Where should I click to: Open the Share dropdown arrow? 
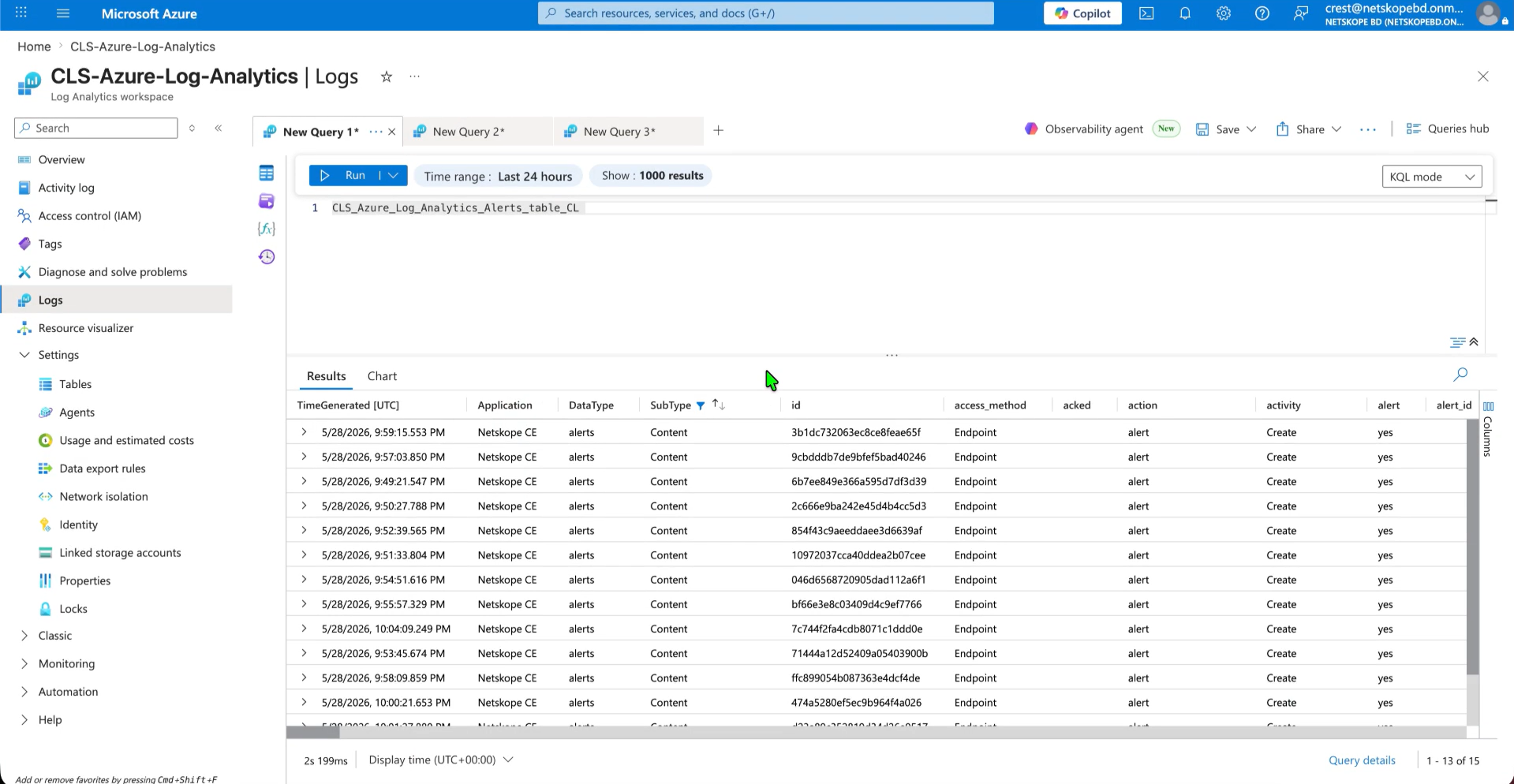tap(1336, 129)
